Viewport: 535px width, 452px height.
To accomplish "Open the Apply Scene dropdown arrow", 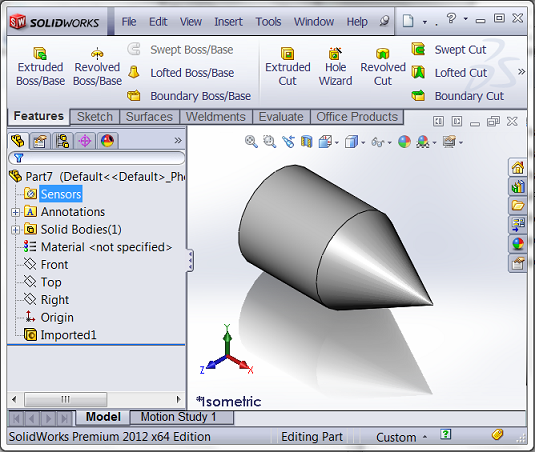I will pos(434,143).
